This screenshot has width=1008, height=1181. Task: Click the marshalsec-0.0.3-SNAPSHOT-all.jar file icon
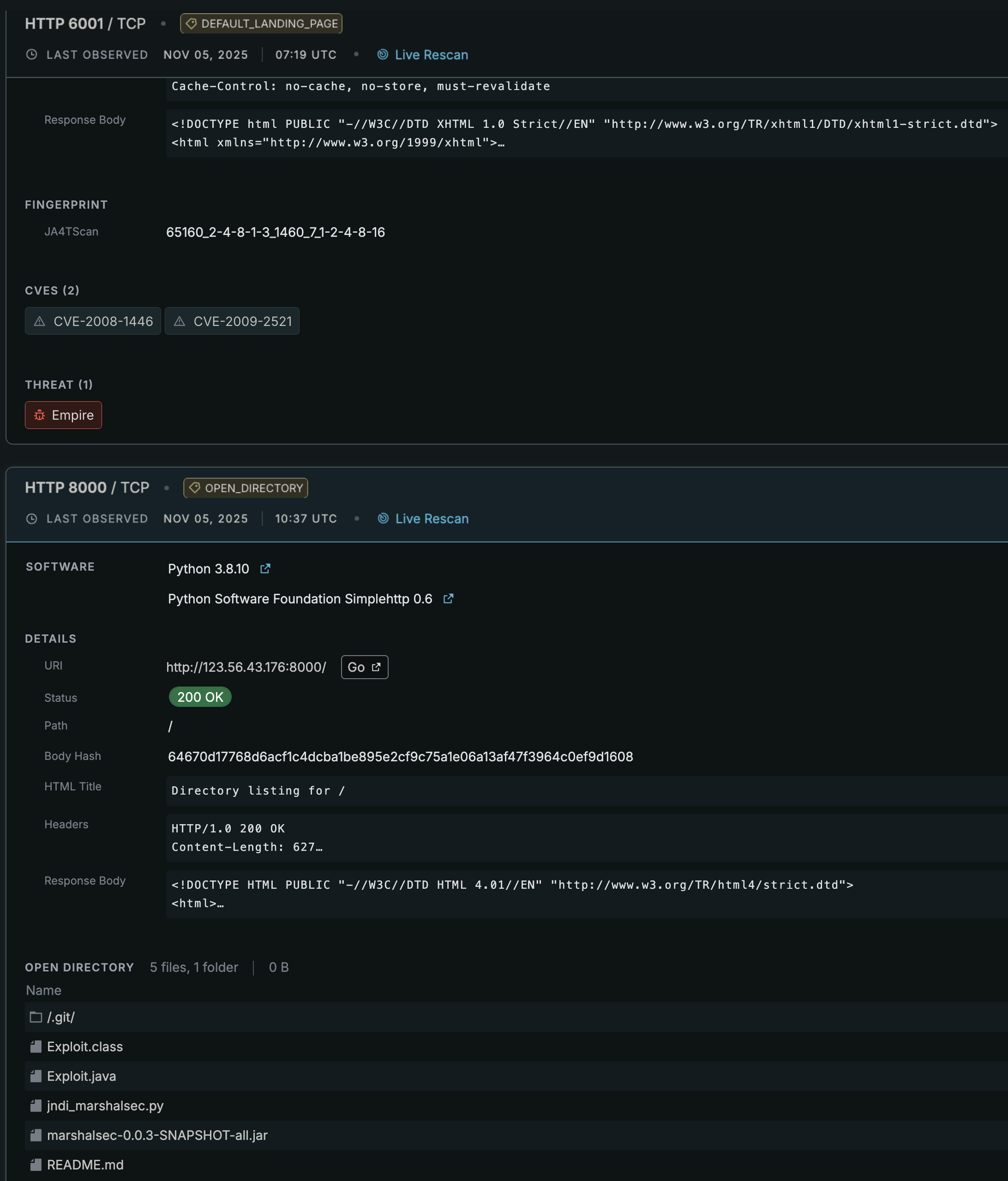pyautogui.click(x=36, y=1136)
